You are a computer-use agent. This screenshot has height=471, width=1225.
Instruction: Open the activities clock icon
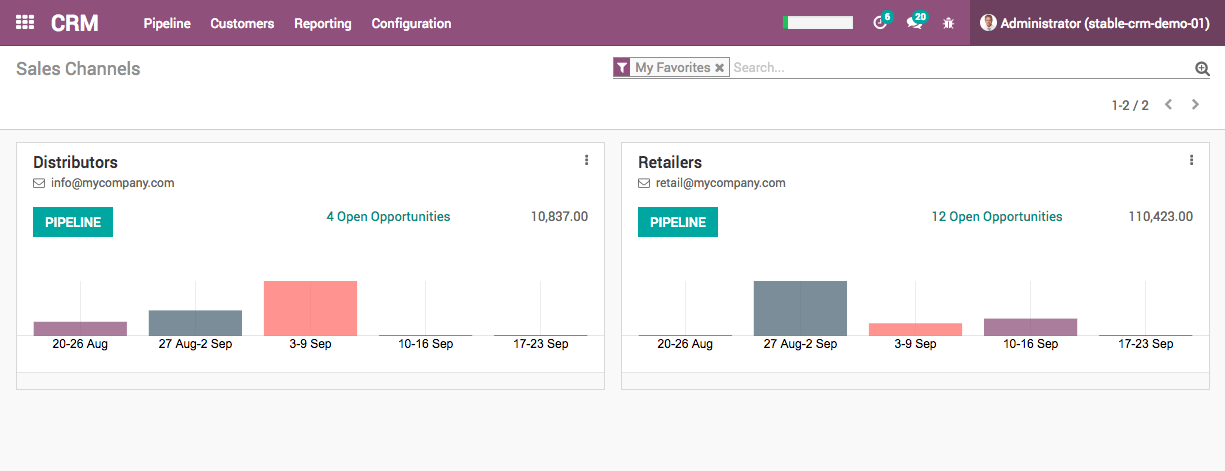(x=880, y=23)
